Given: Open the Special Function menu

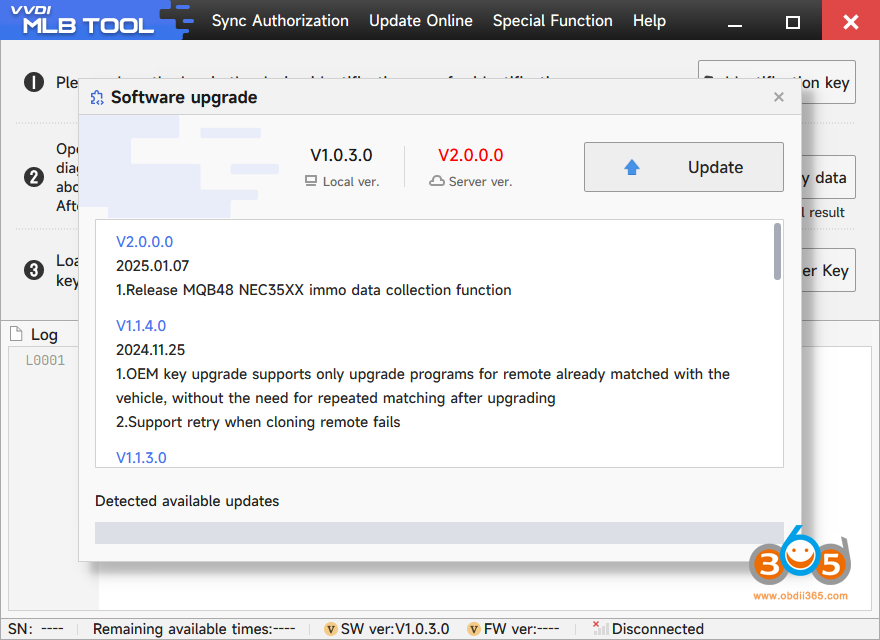Looking at the screenshot, I should [x=553, y=21].
